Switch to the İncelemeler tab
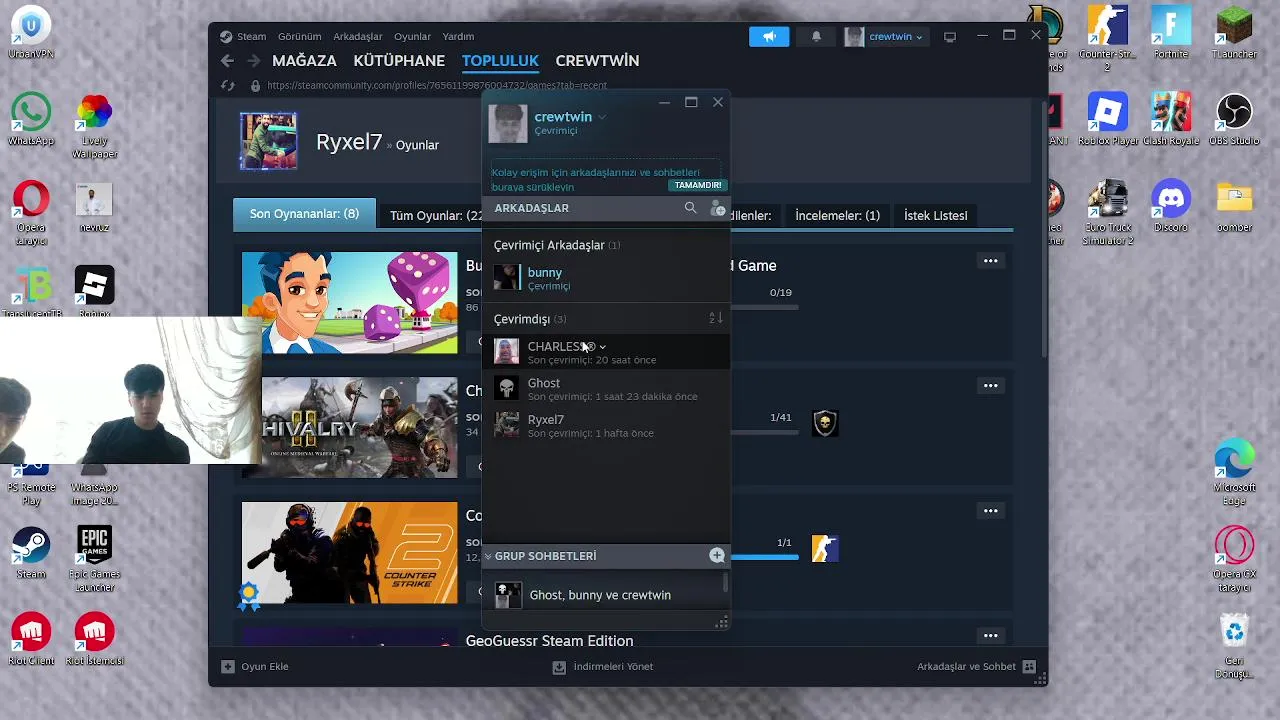Image resolution: width=1280 pixels, height=720 pixels. point(837,215)
